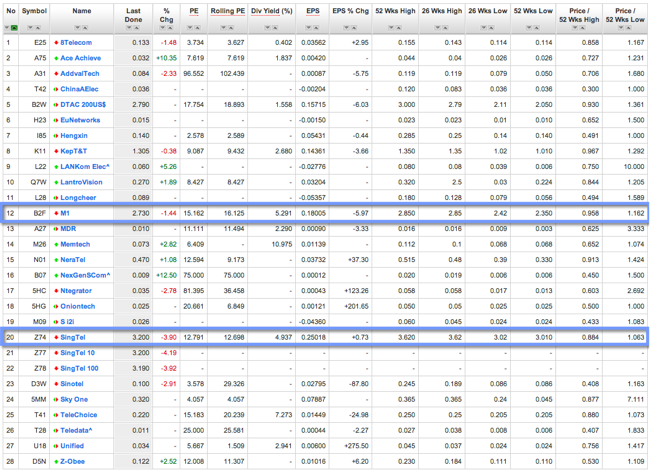650x472 pixels.
Task: Click the underlined EPS header label
Action: tap(313, 11)
